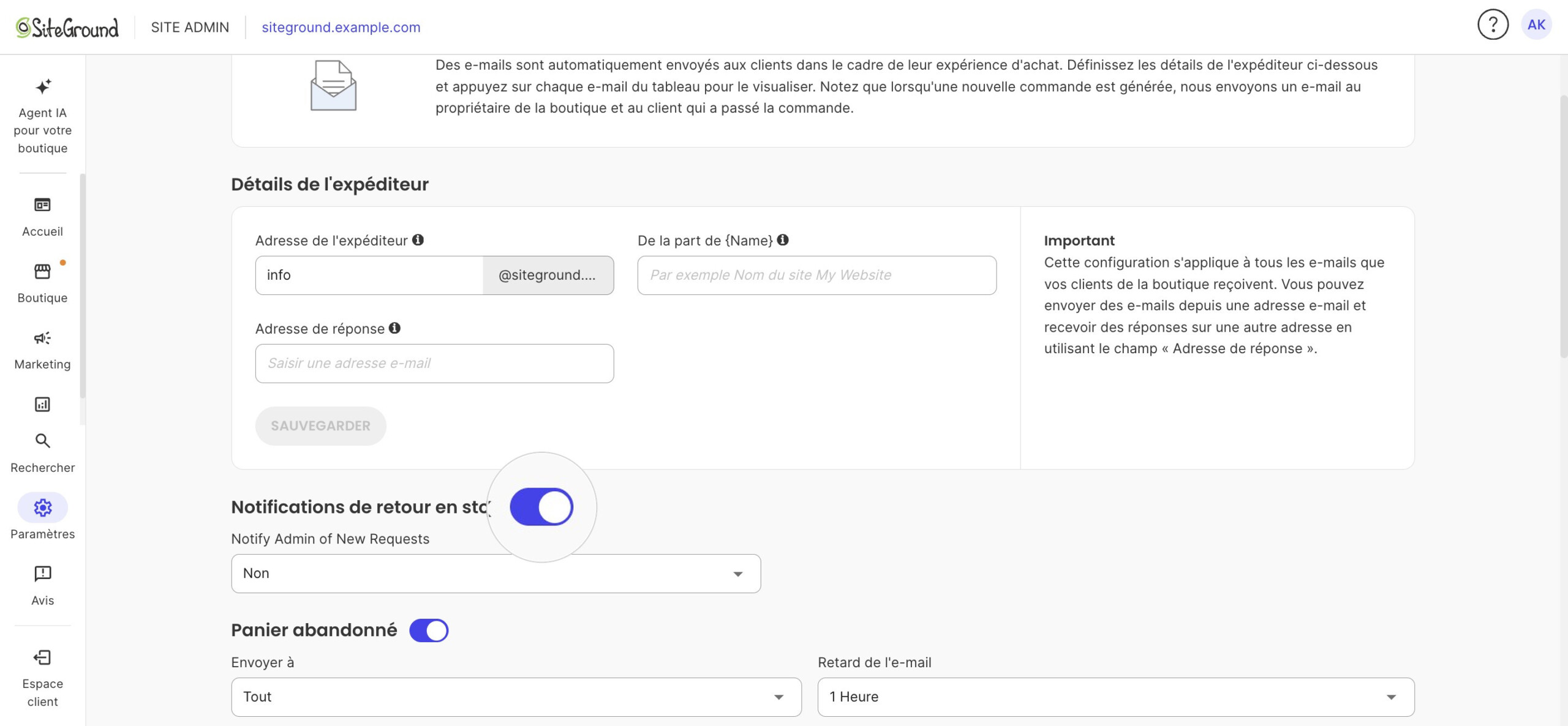Click the SiteGround logo
This screenshot has height=726, width=1568.
point(67,28)
